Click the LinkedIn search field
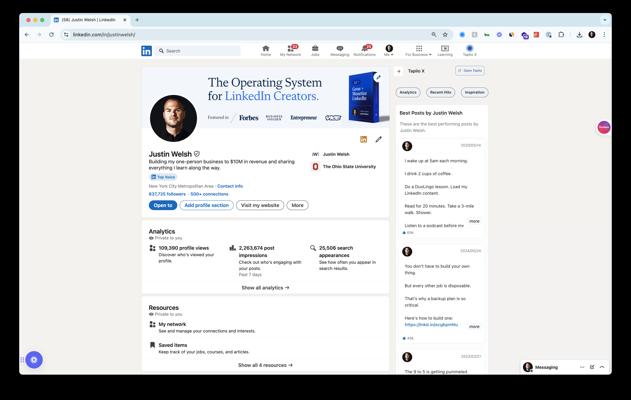This screenshot has height=400, width=631. coord(200,50)
